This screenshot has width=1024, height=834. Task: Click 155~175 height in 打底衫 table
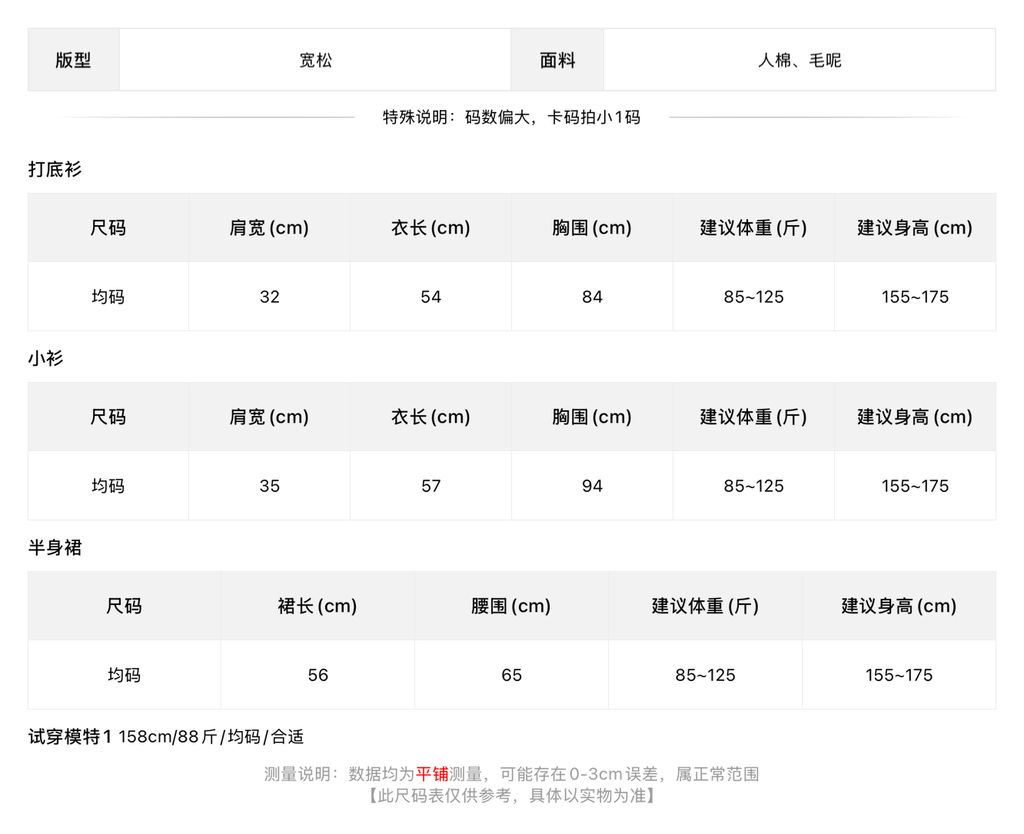coord(915,297)
